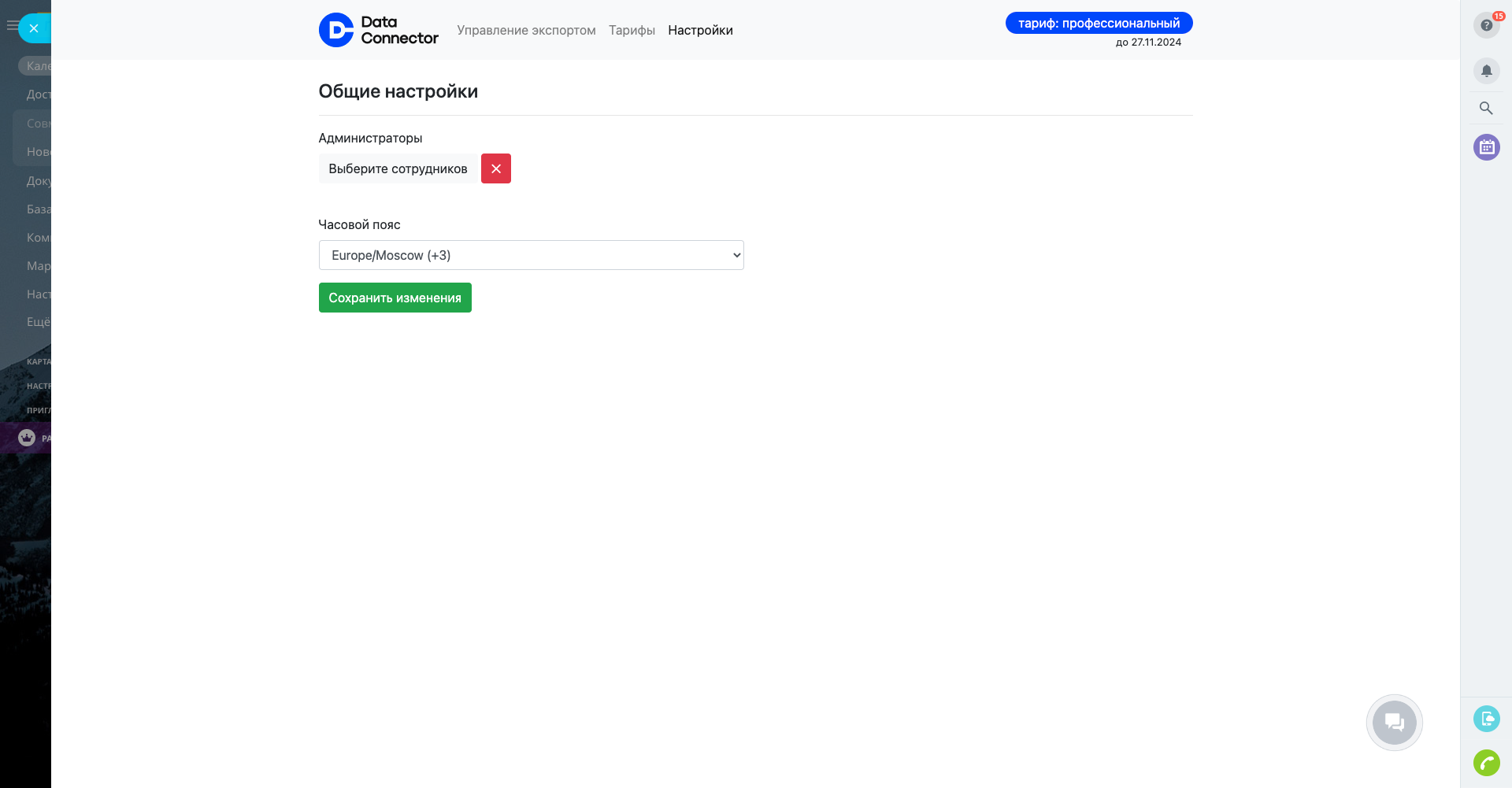The image size is (1512, 788).
Task: Open the help question mark icon
Action: pos(1486,25)
